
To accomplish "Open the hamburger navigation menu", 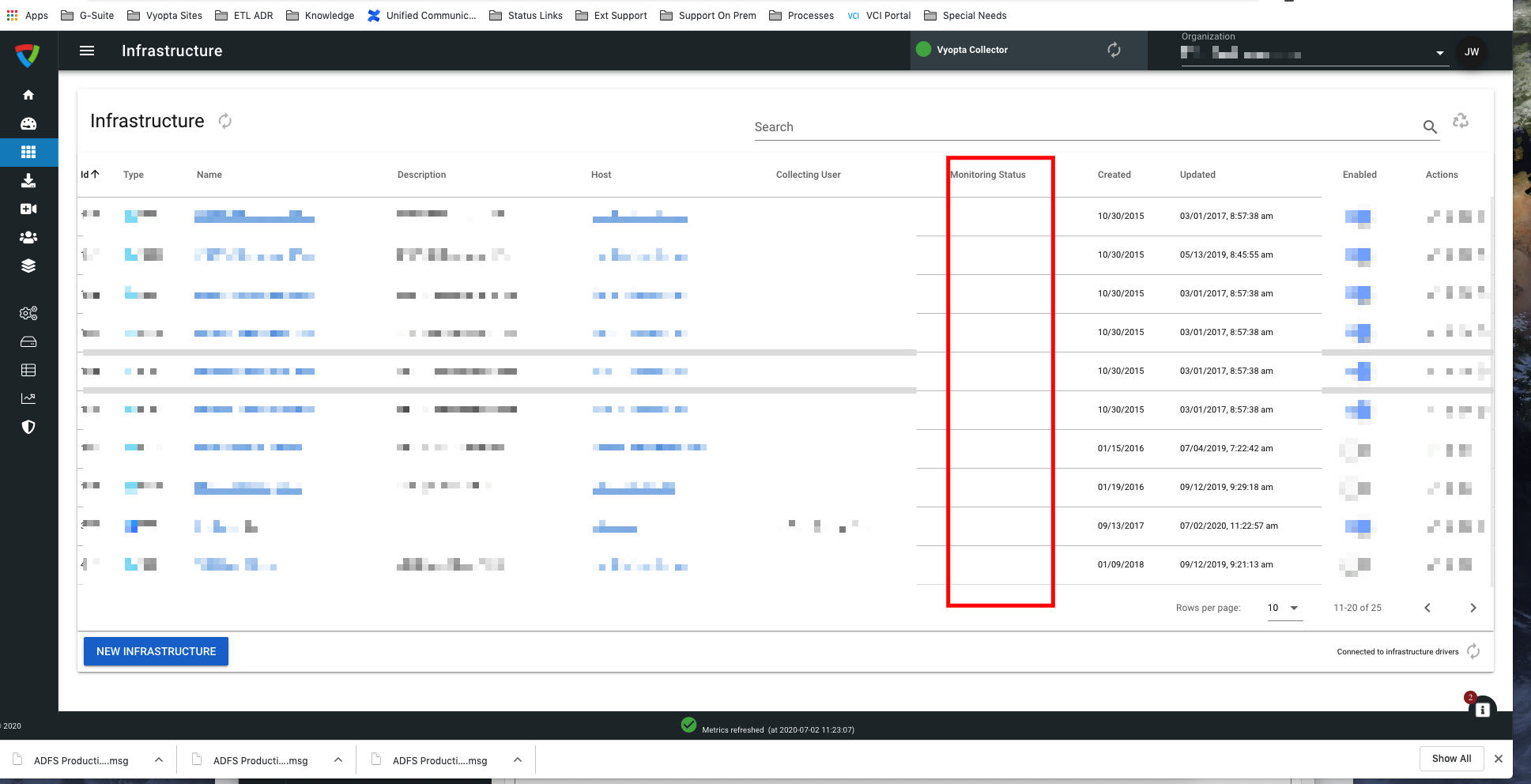I will [x=87, y=51].
